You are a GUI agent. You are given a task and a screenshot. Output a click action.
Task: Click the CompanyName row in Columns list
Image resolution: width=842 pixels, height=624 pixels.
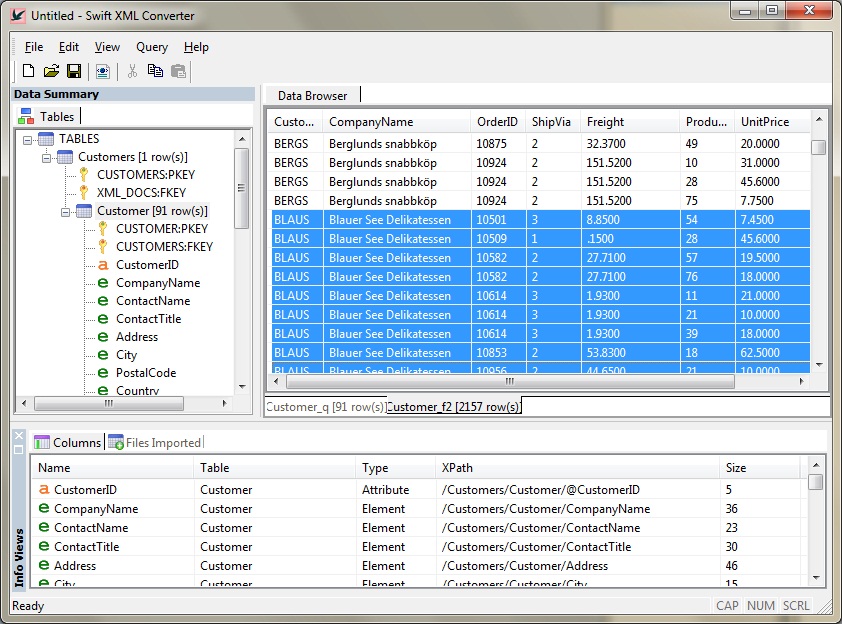click(419, 509)
